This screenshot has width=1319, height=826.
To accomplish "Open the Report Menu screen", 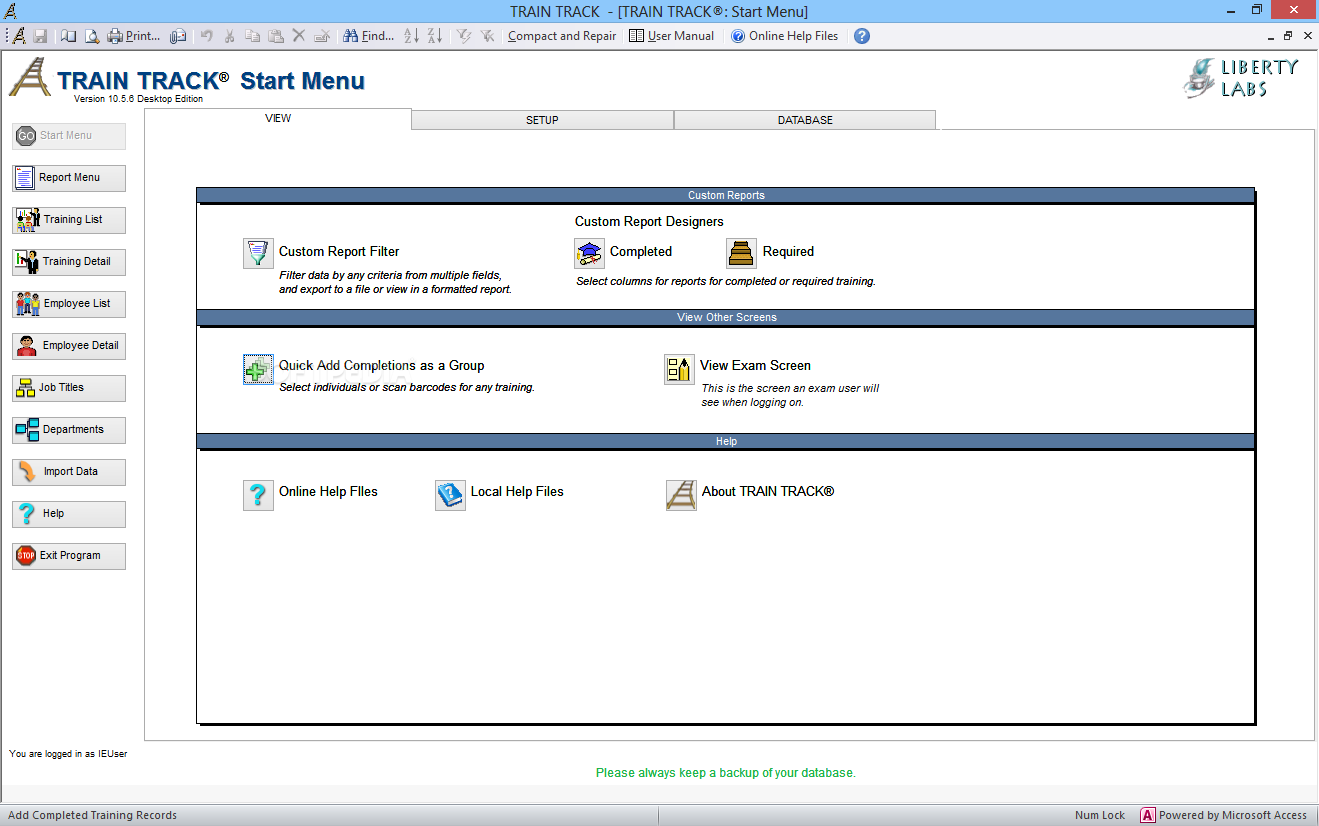I will click(x=69, y=178).
